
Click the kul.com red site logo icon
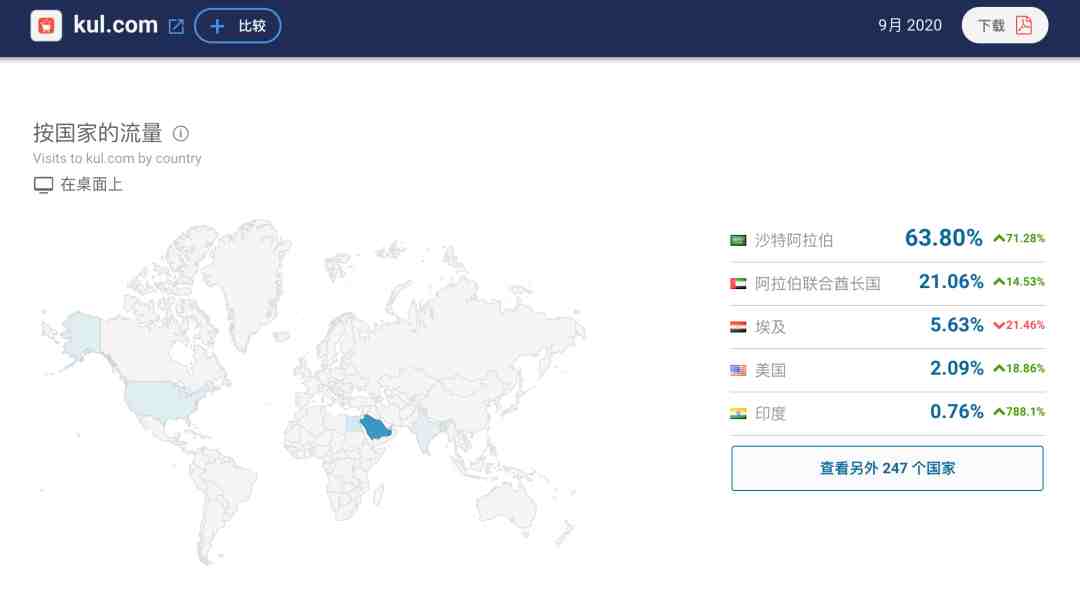pyautogui.click(x=46, y=26)
